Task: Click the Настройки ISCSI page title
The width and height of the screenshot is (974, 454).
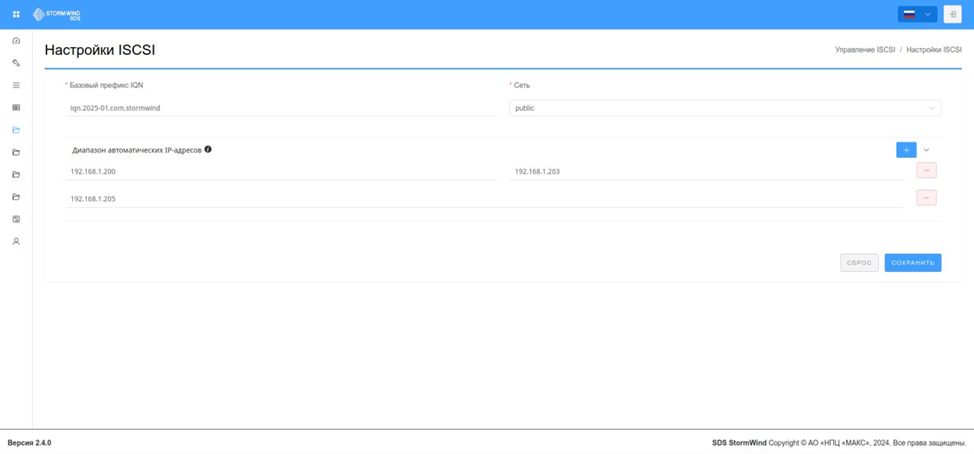Action: coord(100,50)
